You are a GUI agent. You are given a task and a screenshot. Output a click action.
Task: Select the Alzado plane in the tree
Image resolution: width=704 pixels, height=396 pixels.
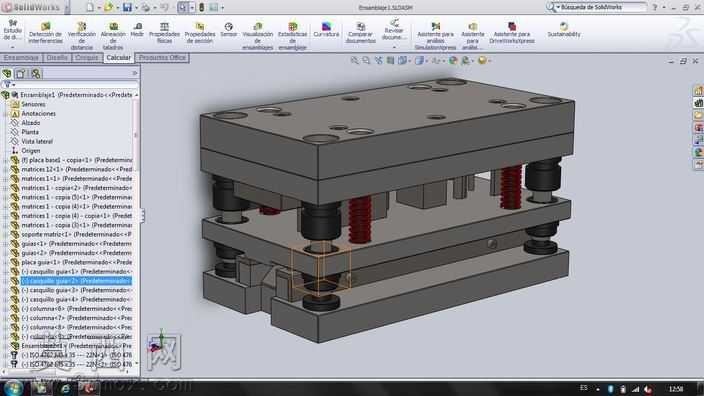31,123
